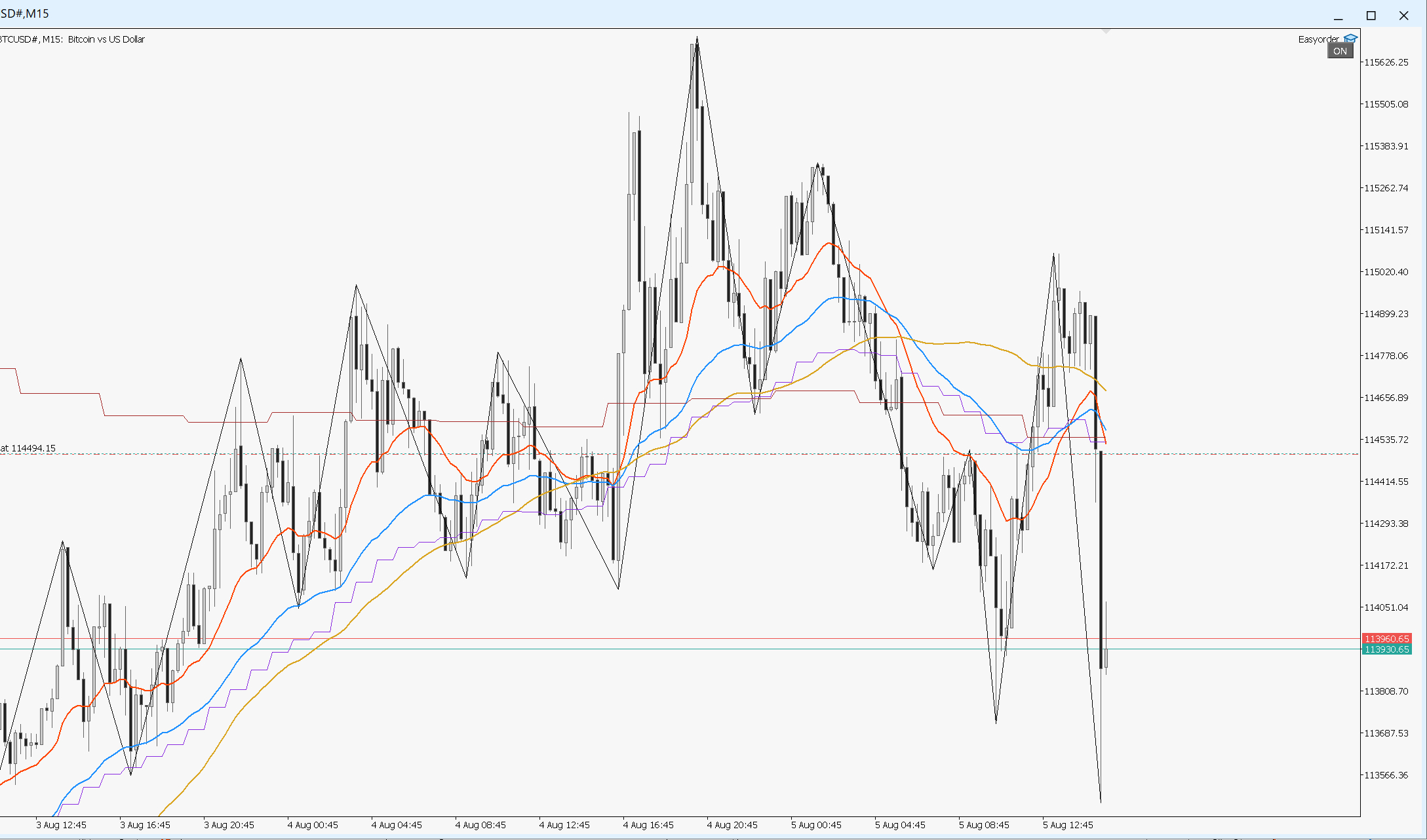The width and height of the screenshot is (1427, 840).
Task: Click the gray chart shift triangle marker
Action: 1106,31
